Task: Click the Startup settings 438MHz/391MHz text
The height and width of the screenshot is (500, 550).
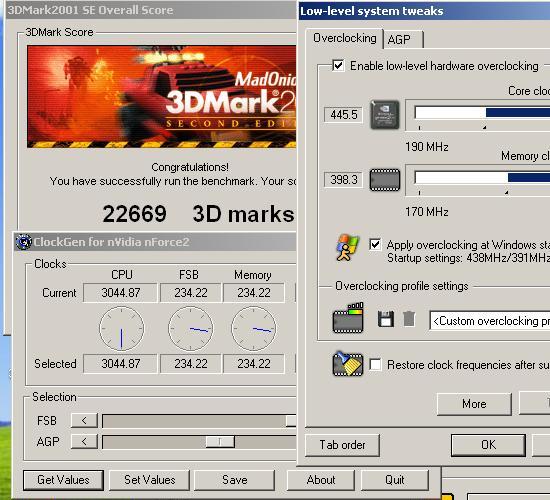Action: coord(468,258)
